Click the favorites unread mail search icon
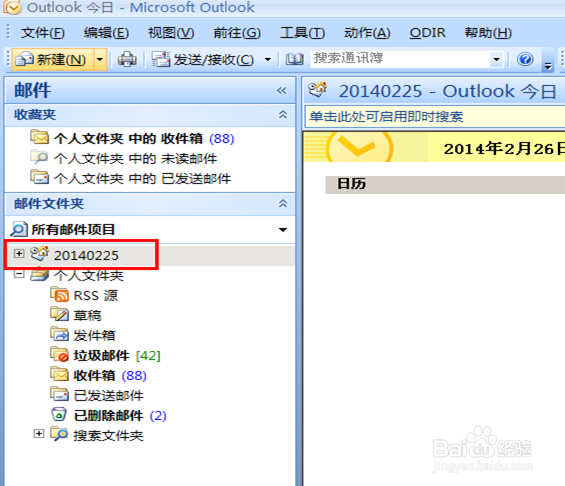This screenshot has height=486, width=565. [40, 157]
